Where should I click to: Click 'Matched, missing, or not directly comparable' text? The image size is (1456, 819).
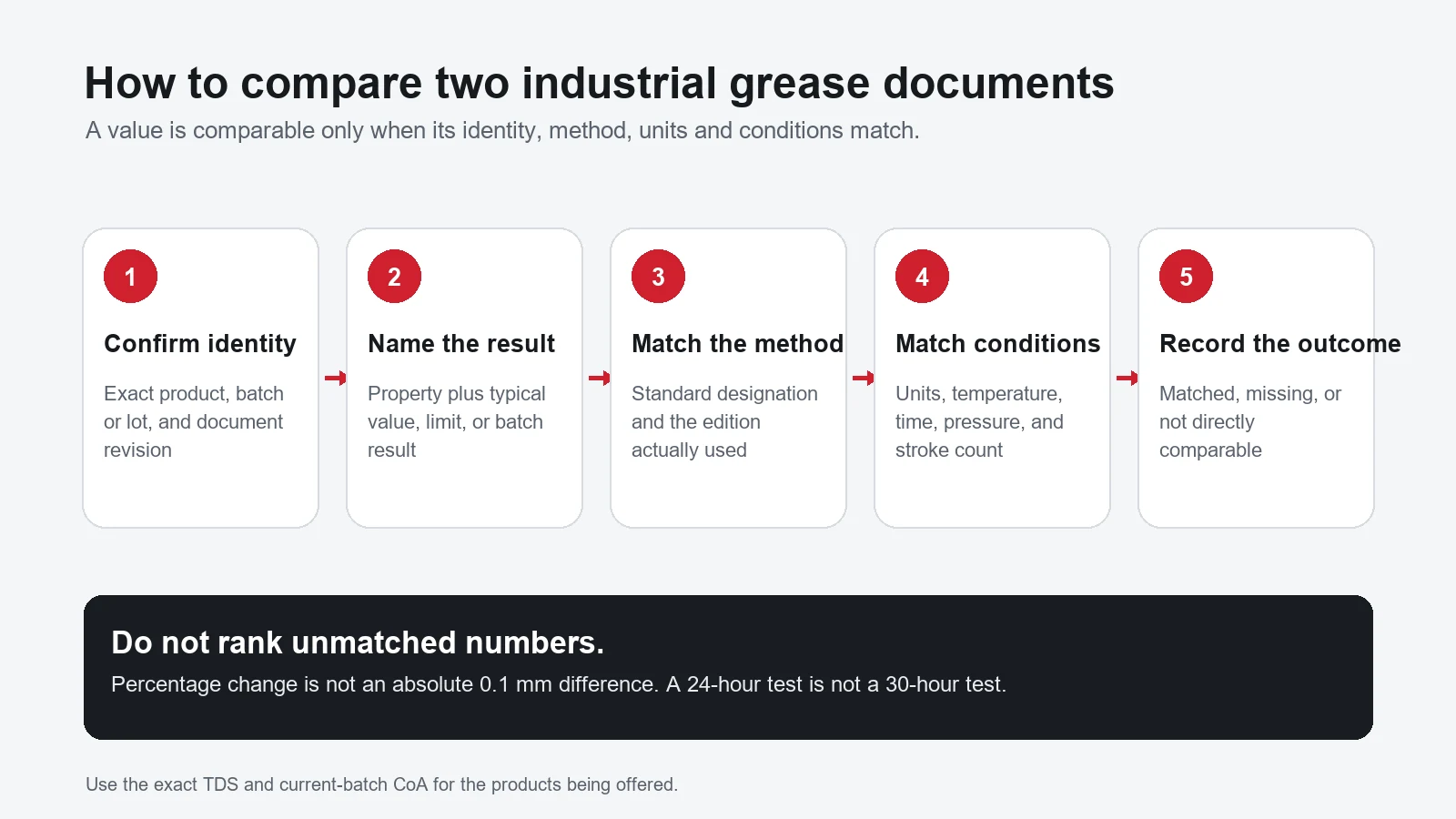[x=1250, y=422]
